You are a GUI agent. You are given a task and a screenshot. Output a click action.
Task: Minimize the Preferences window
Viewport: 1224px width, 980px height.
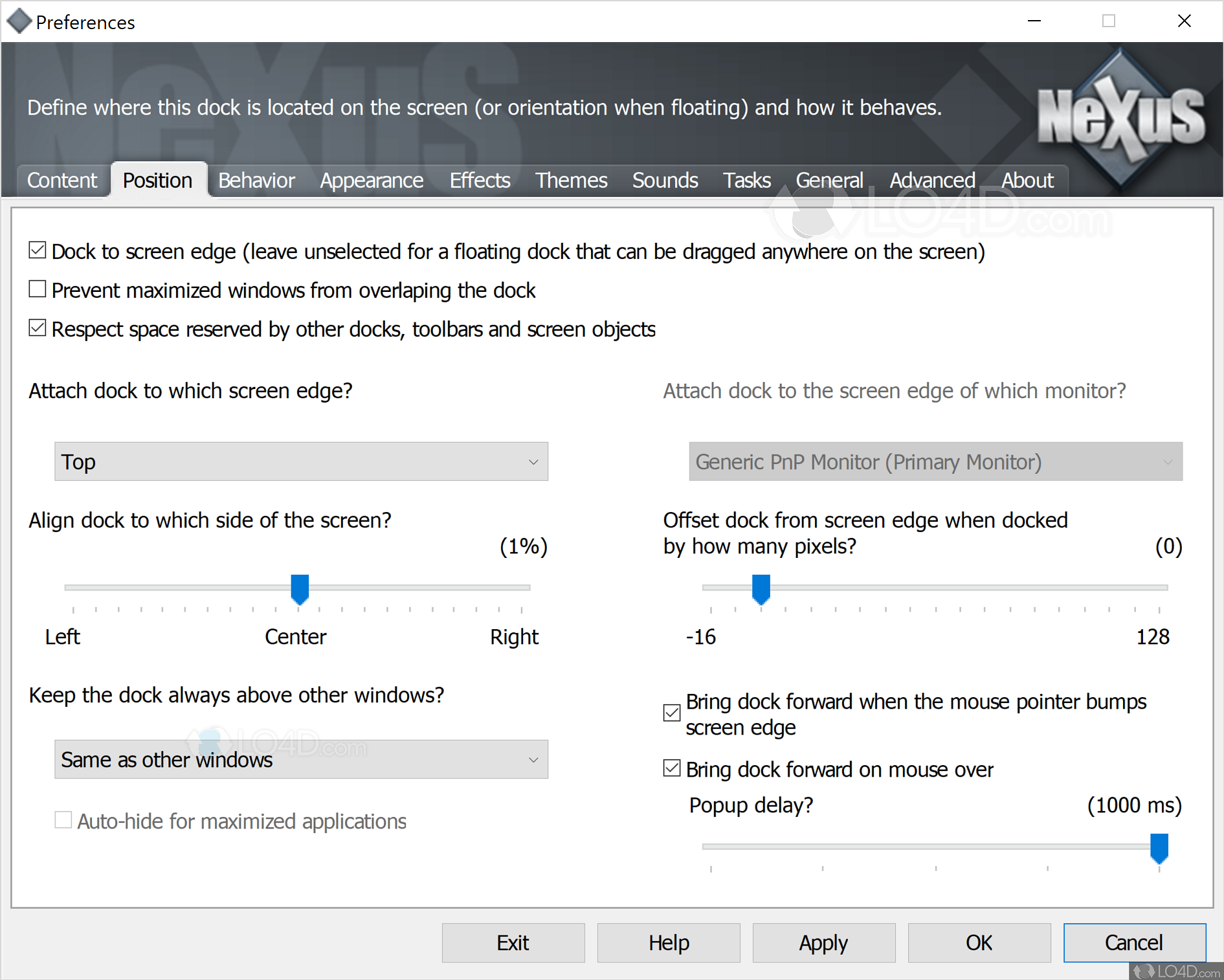(1034, 21)
